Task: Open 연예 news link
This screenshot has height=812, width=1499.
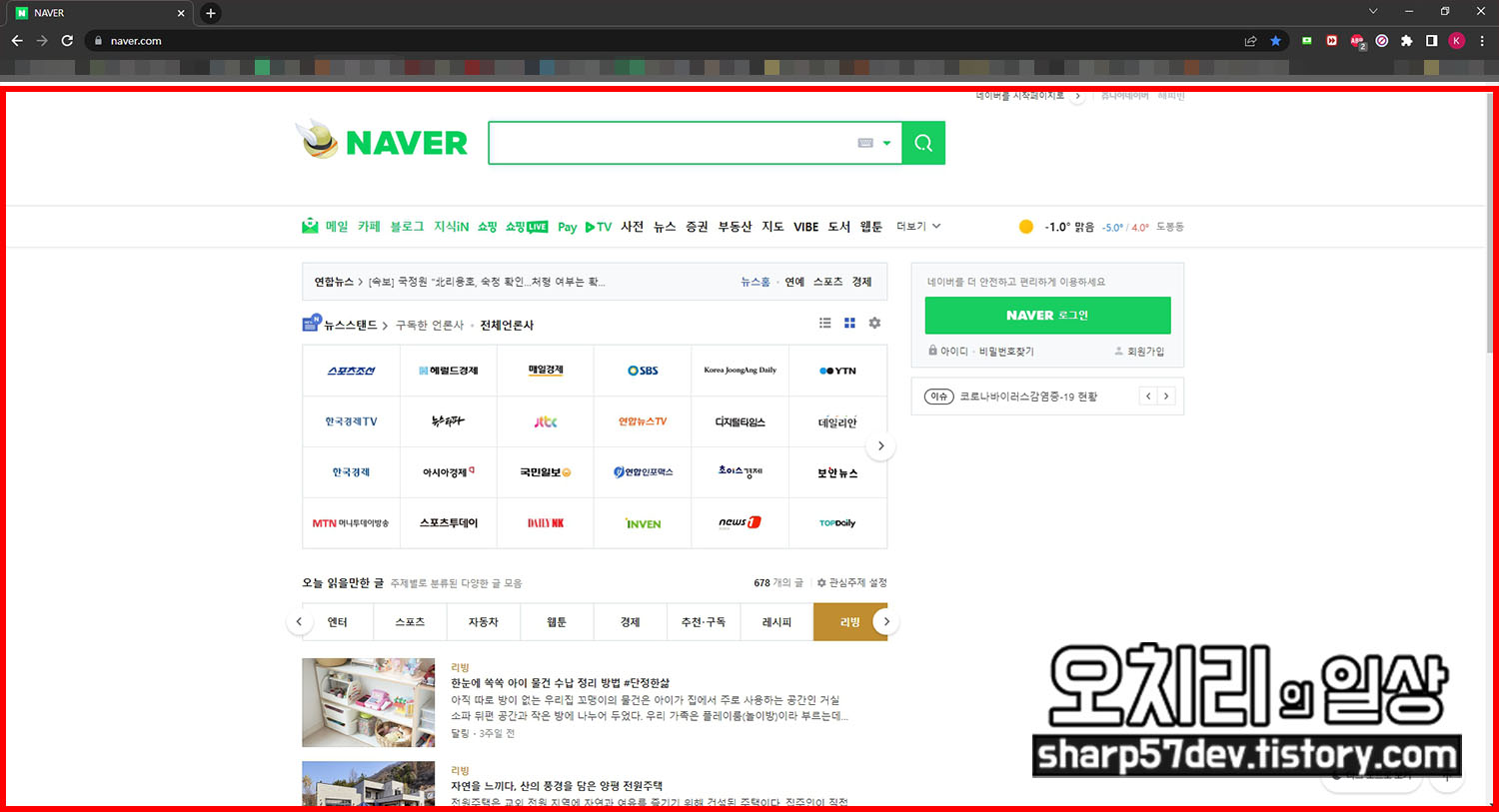Action: (x=794, y=282)
